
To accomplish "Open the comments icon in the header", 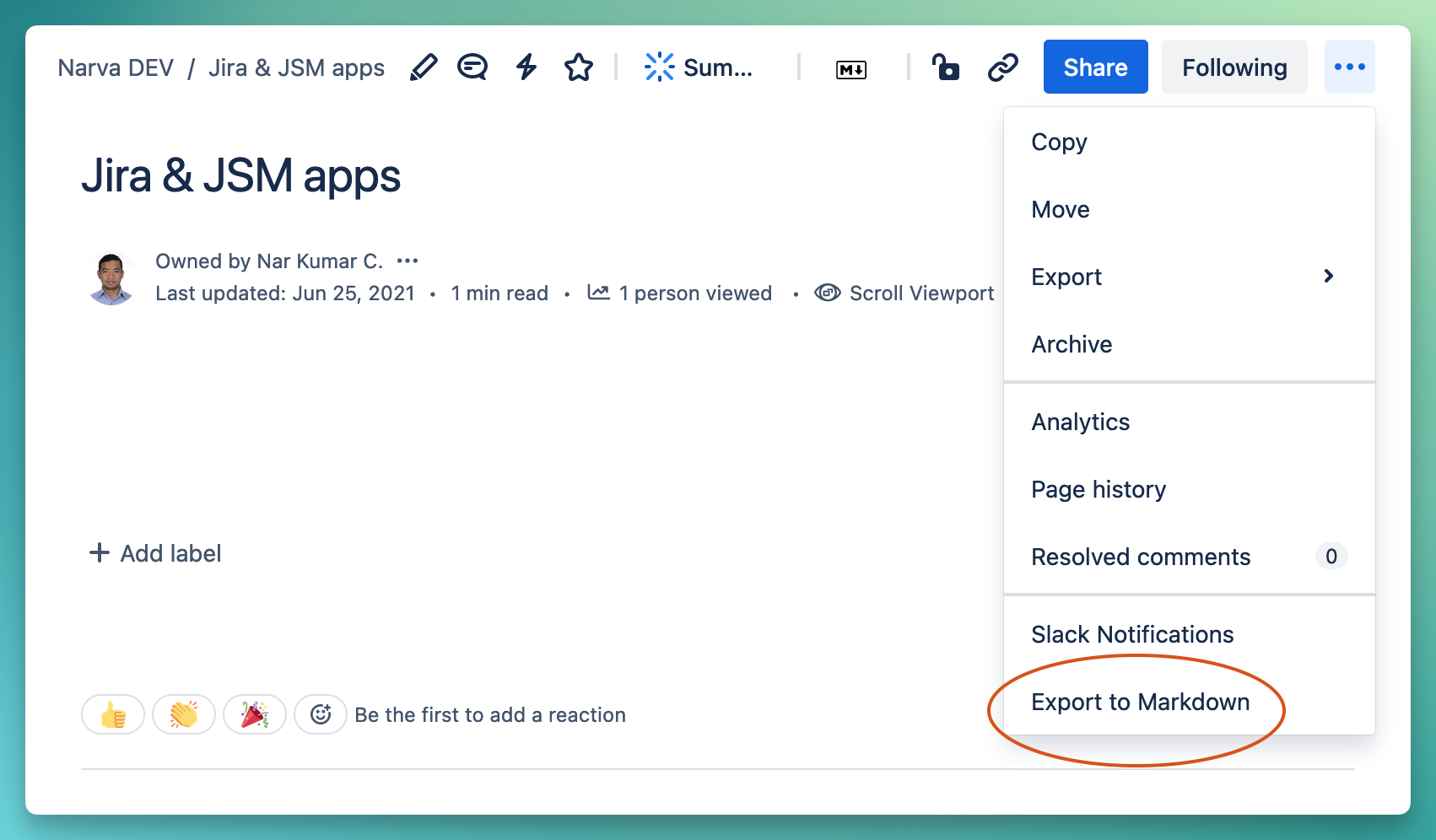I will [472, 67].
